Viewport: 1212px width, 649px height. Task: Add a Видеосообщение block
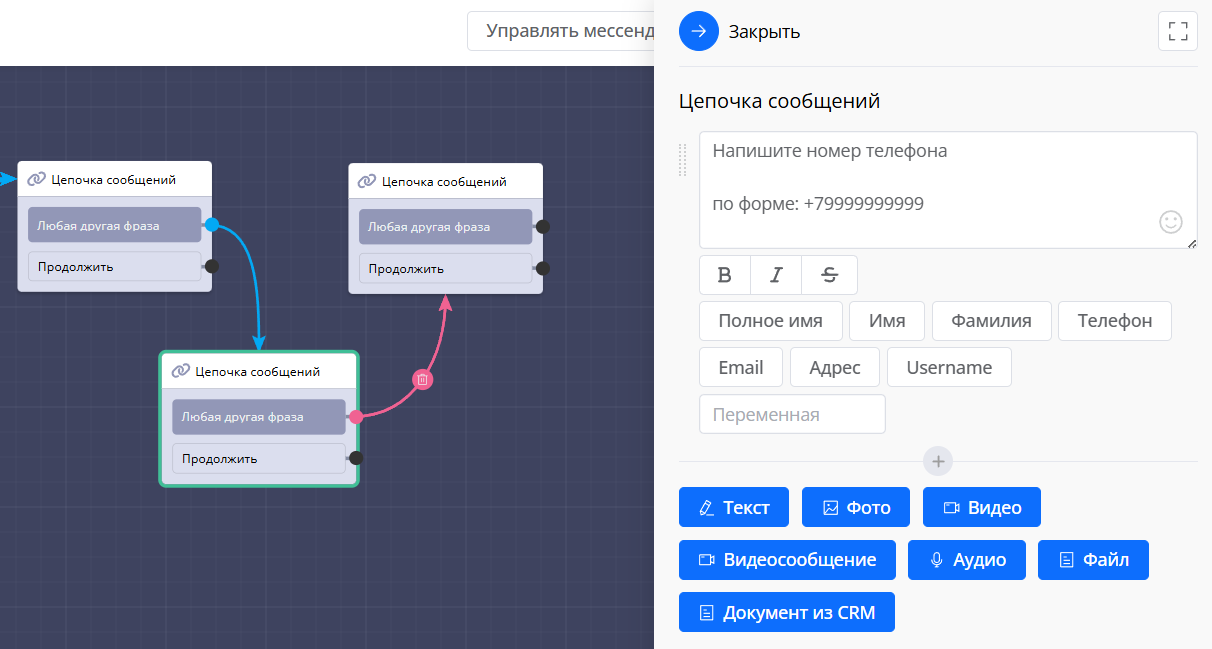coord(787,560)
